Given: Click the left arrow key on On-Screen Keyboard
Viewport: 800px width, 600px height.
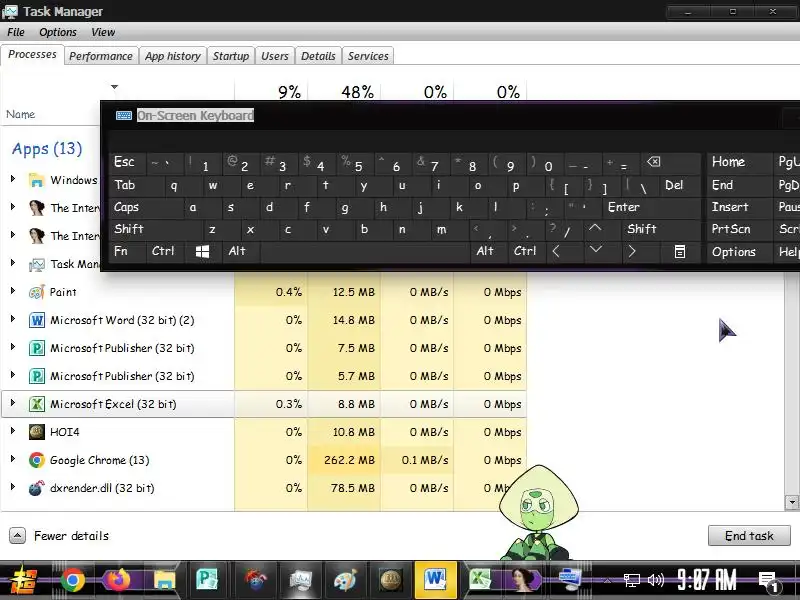Looking at the screenshot, I should [x=556, y=251].
